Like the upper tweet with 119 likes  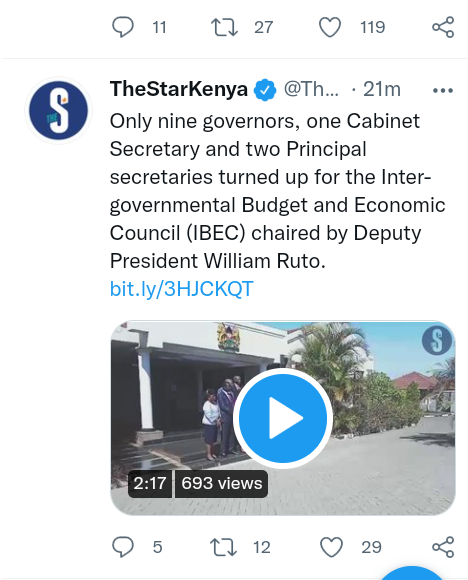[x=330, y=27]
